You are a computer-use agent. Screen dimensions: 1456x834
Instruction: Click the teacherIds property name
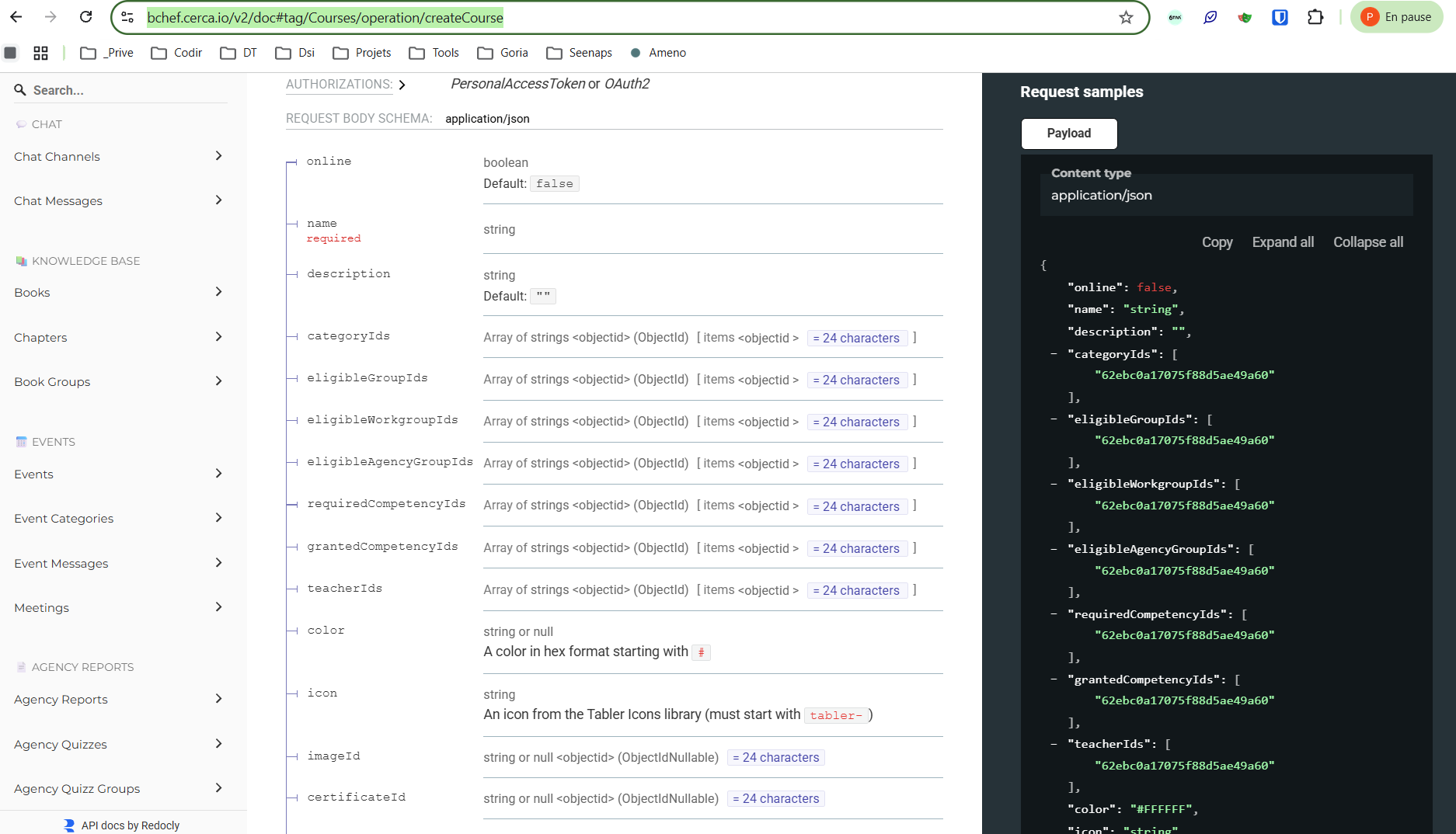point(344,589)
